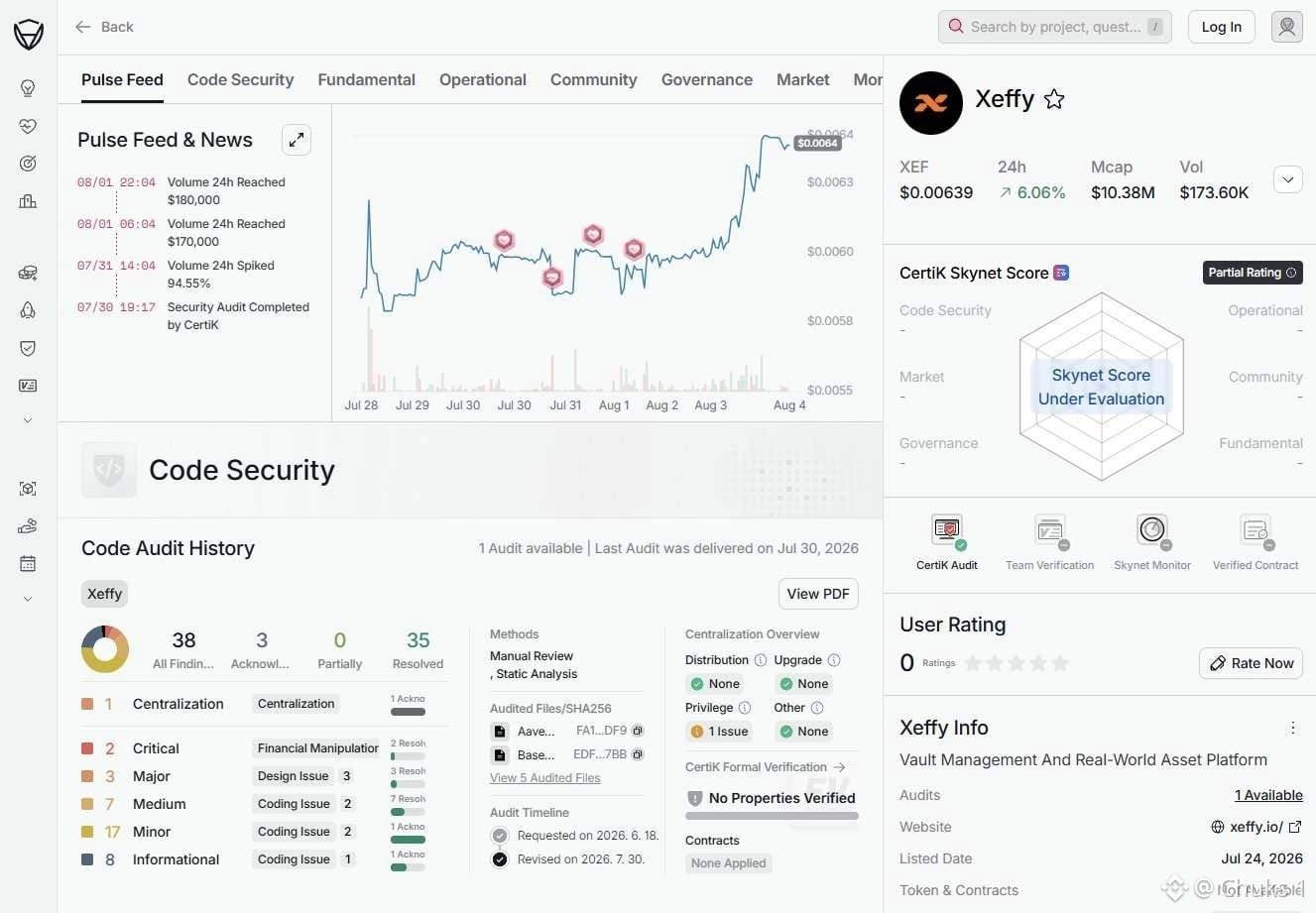The height and width of the screenshot is (913, 1316).
Task: Click the findings donut chart
Action: coord(105,649)
